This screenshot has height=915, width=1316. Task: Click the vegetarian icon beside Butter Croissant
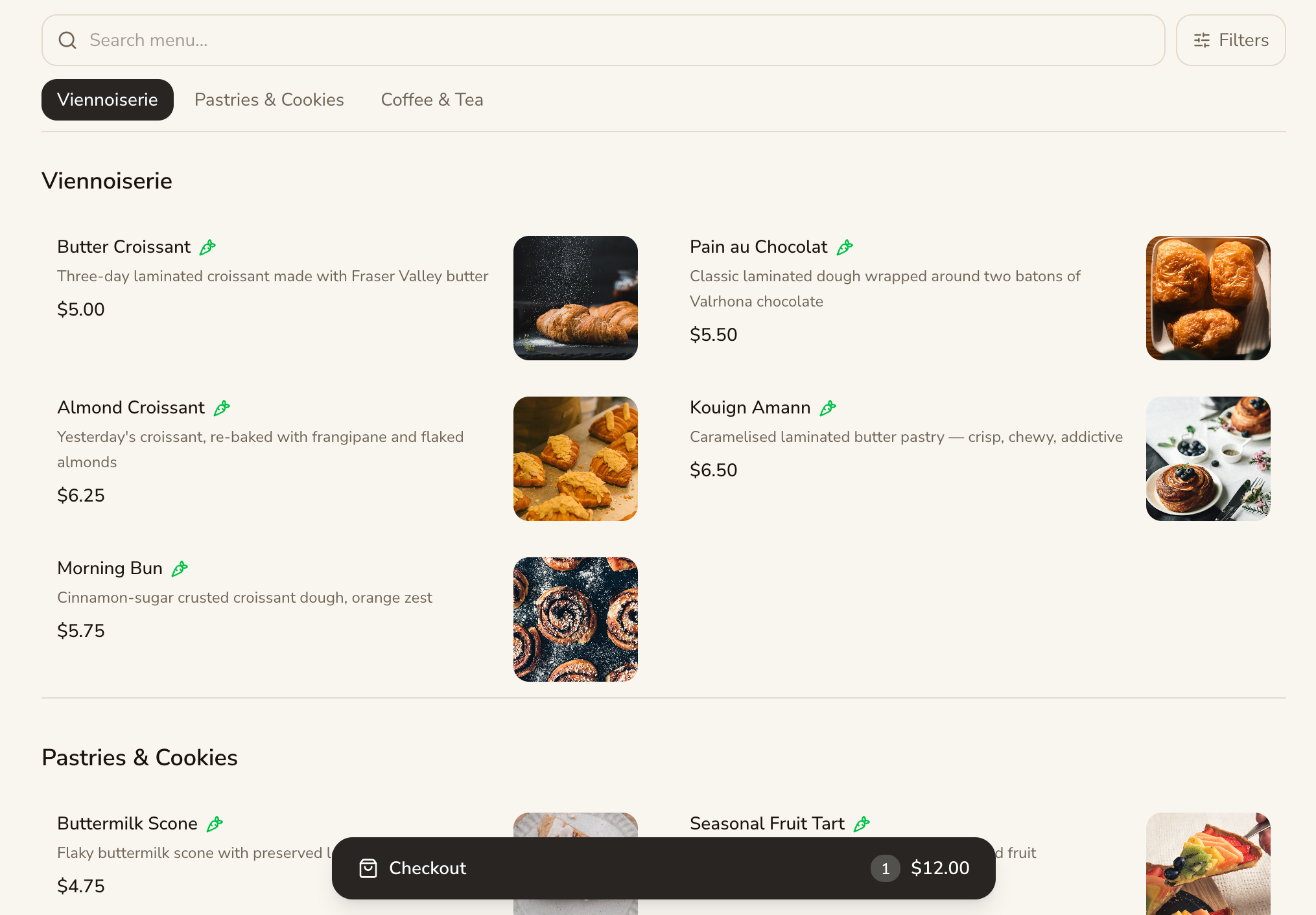207,247
